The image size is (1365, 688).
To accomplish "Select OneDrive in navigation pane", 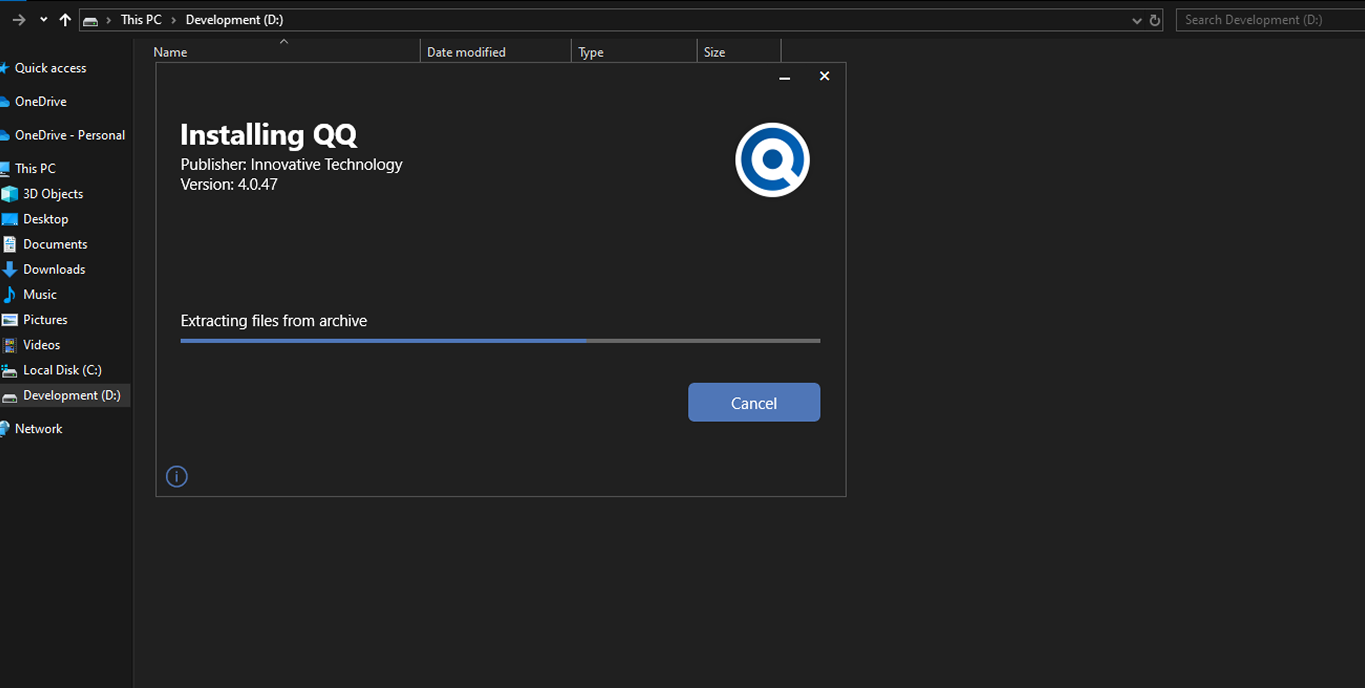I will pyautogui.click(x=41, y=101).
